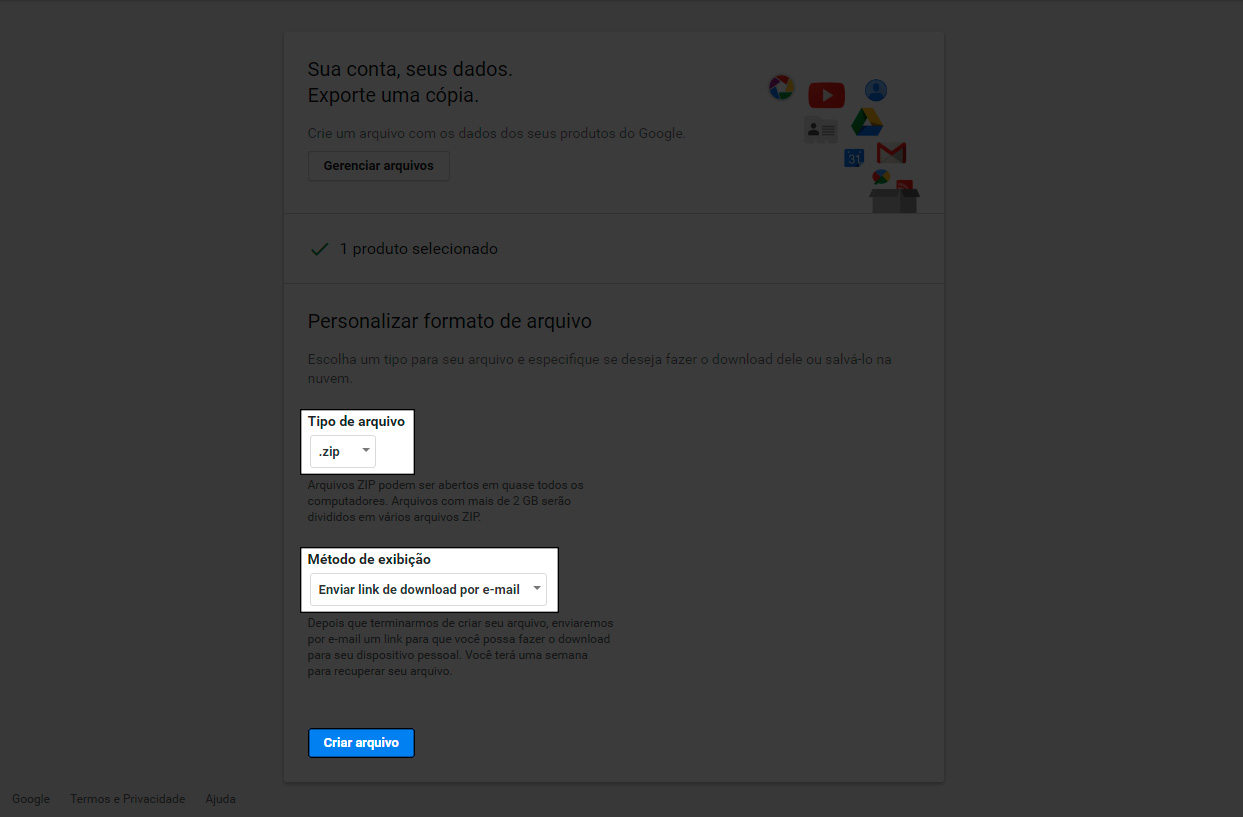Open the .zip file type dropdown
The image size is (1243, 817).
point(343,452)
